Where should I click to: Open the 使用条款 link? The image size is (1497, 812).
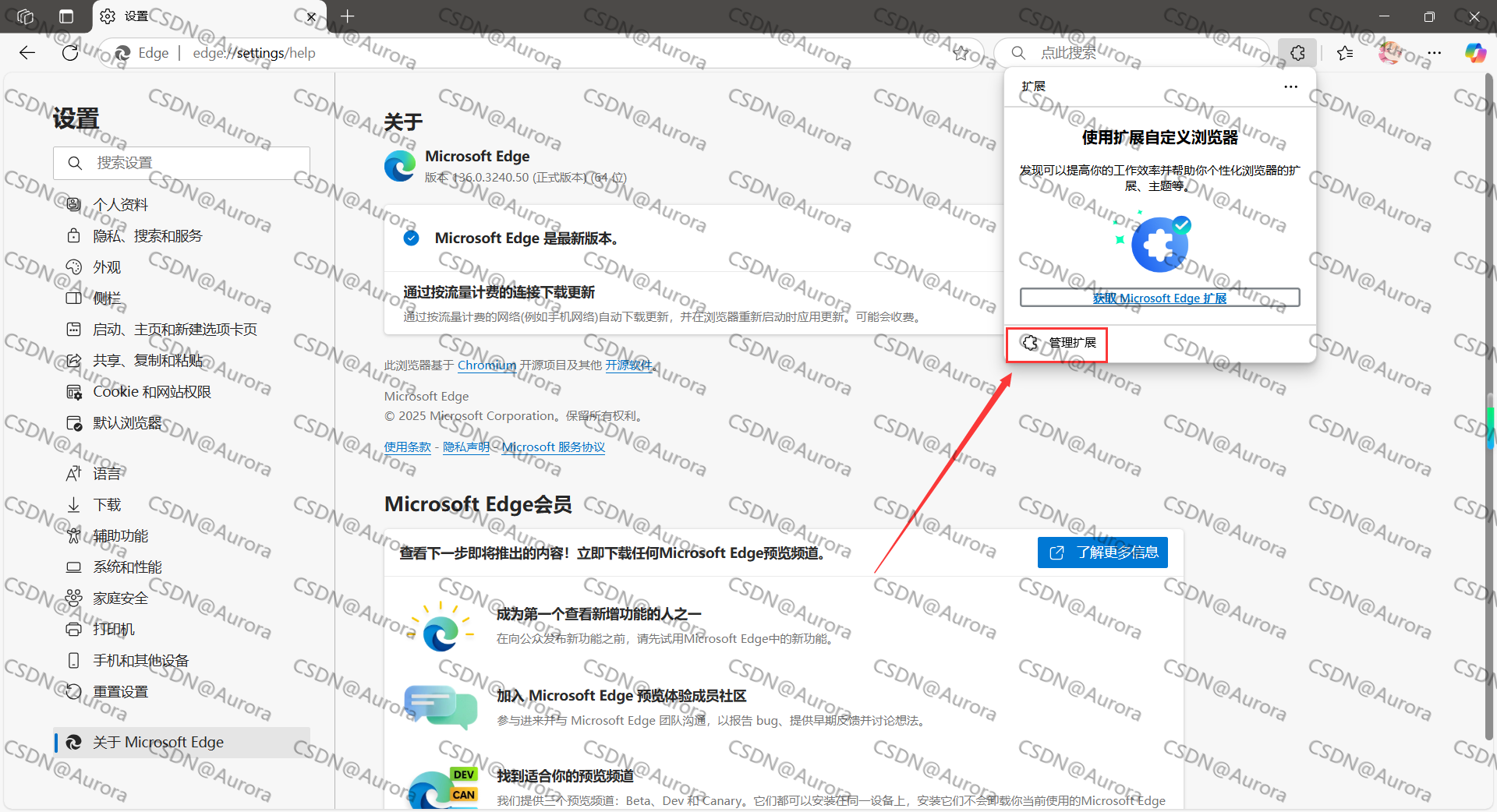(407, 447)
